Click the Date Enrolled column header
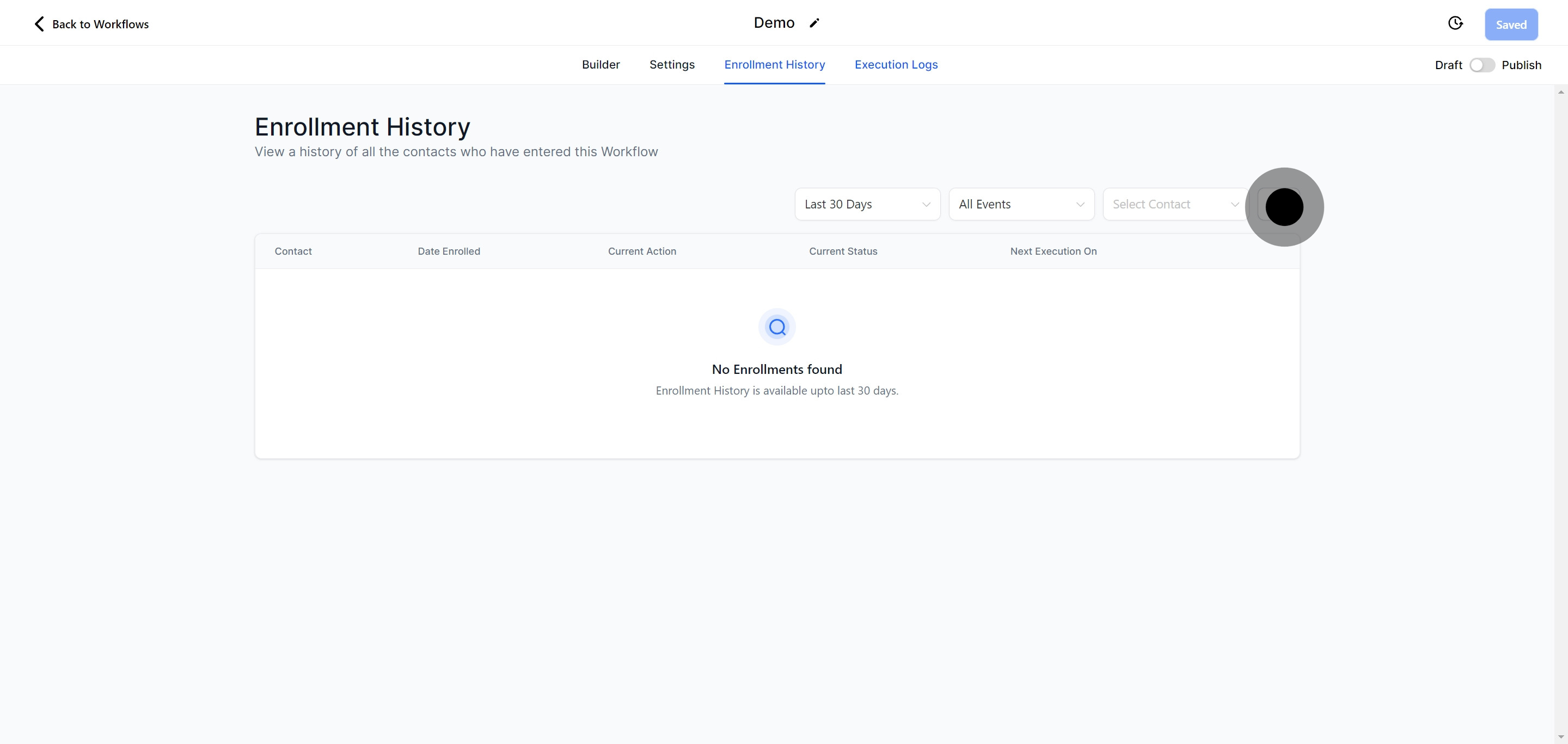The width and height of the screenshot is (1568, 744). click(x=449, y=251)
